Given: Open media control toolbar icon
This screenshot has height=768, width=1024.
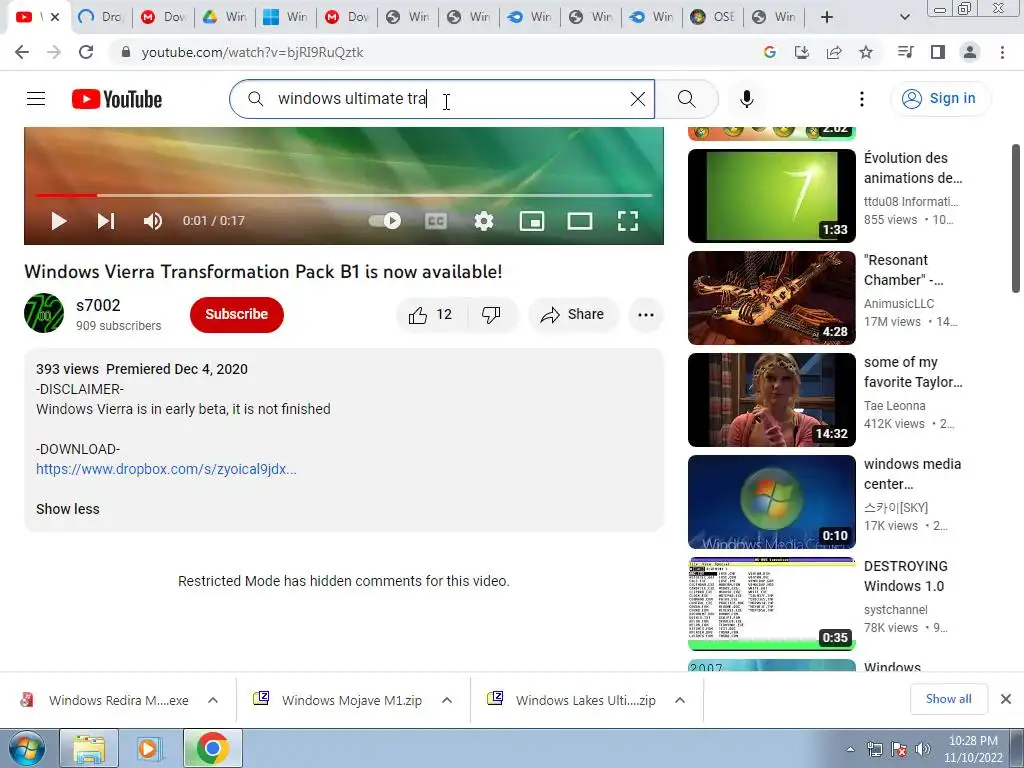Looking at the screenshot, I should [905, 52].
